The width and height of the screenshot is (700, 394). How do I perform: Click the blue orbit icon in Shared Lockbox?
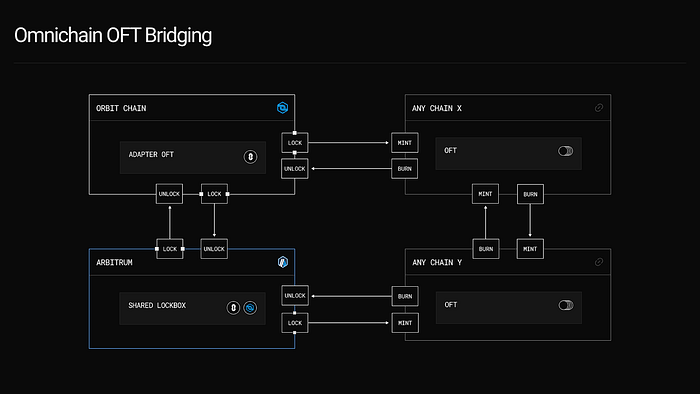click(250, 307)
